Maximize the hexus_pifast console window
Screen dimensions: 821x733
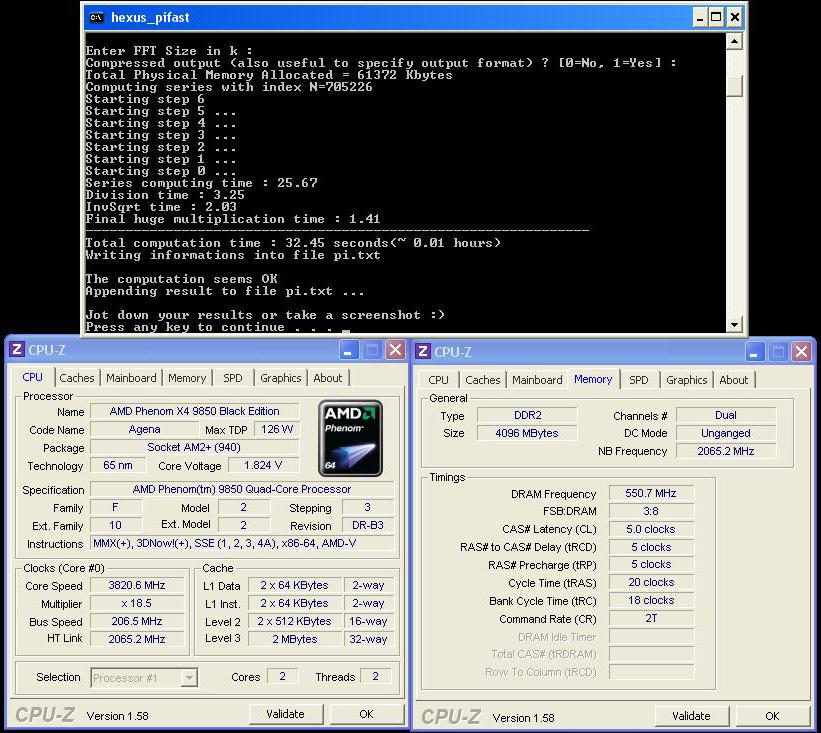(x=716, y=17)
